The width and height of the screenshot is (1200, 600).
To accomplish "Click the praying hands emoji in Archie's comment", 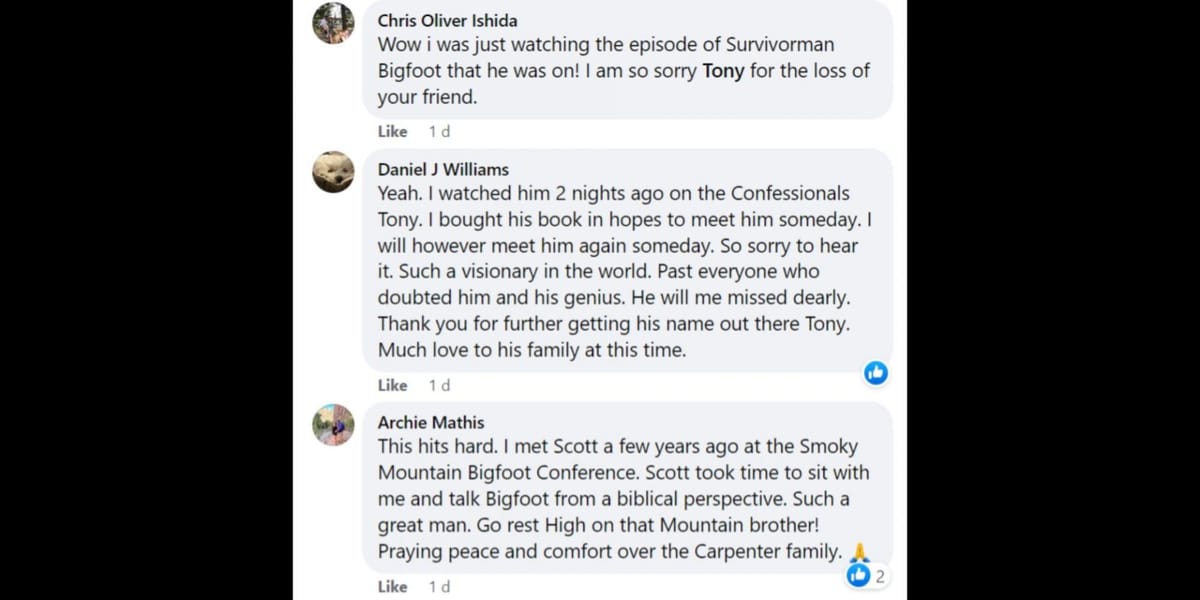I will pyautogui.click(x=859, y=552).
